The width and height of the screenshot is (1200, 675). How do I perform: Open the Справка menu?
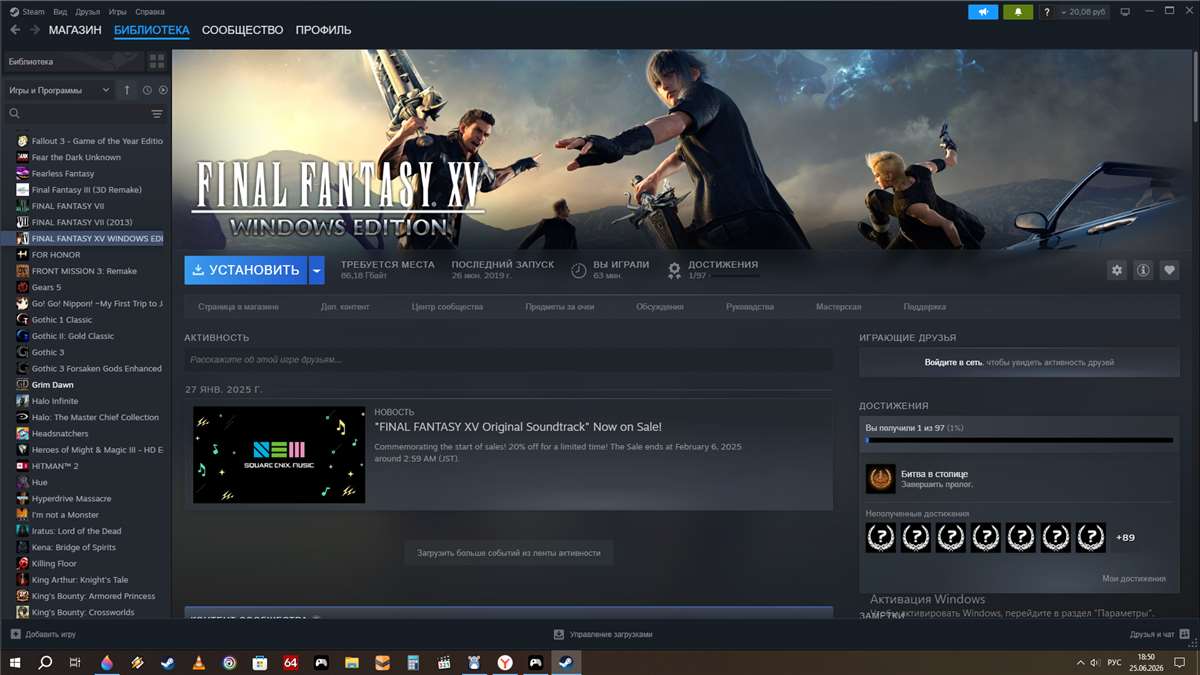150,12
